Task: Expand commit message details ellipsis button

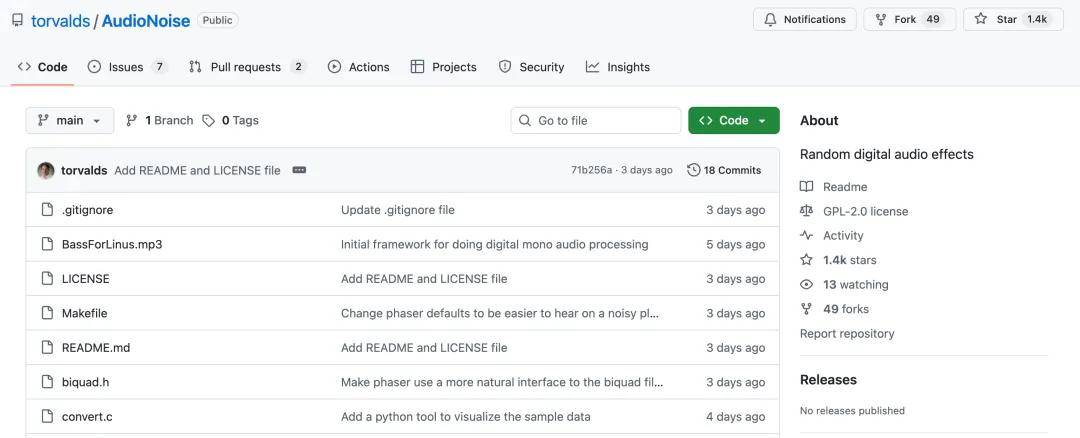Action: 299,170
